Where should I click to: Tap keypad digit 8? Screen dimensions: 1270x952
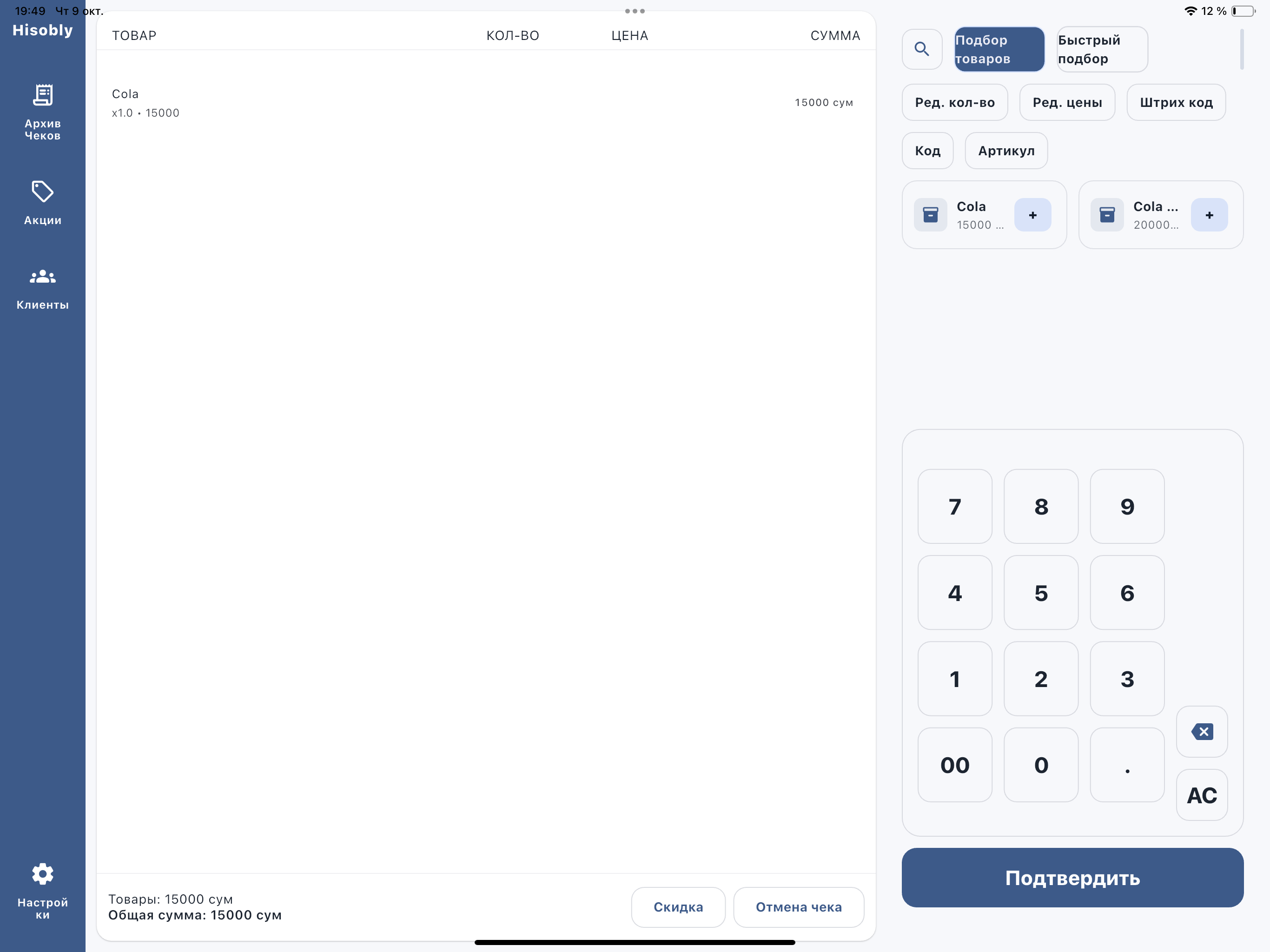1041,506
